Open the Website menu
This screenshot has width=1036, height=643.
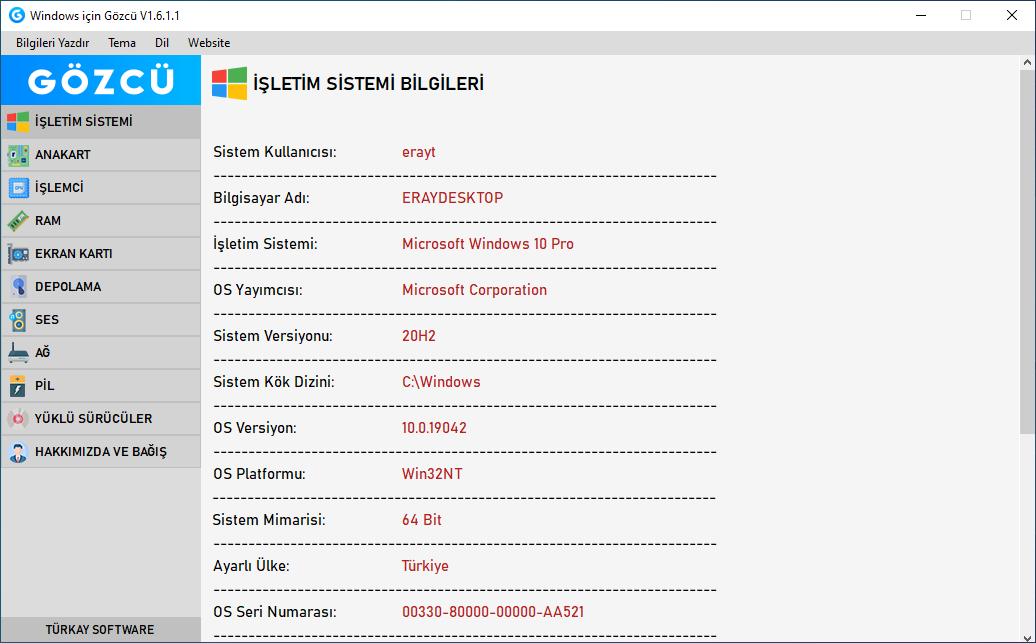coord(209,43)
